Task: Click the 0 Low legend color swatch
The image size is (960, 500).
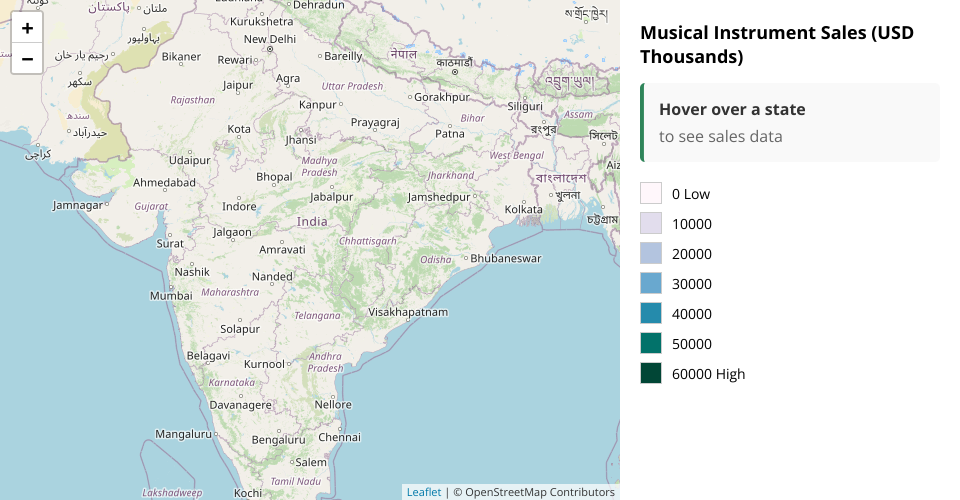Action: [x=651, y=194]
